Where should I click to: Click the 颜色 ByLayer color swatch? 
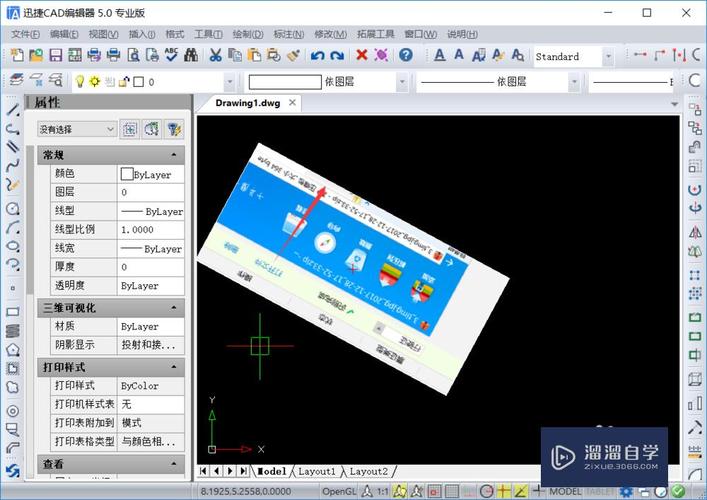(127, 174)
